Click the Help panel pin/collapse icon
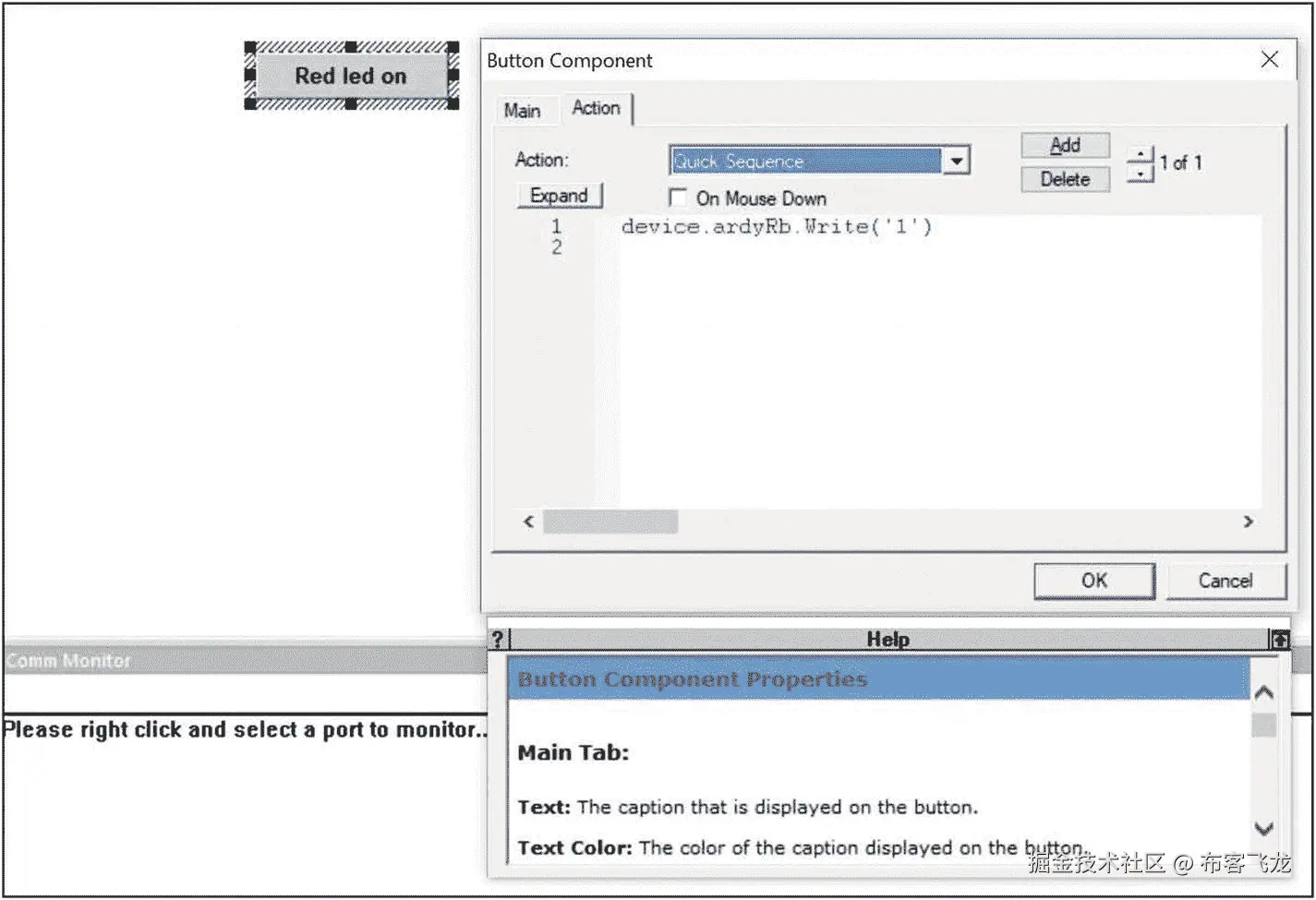 pos(1279,639)
